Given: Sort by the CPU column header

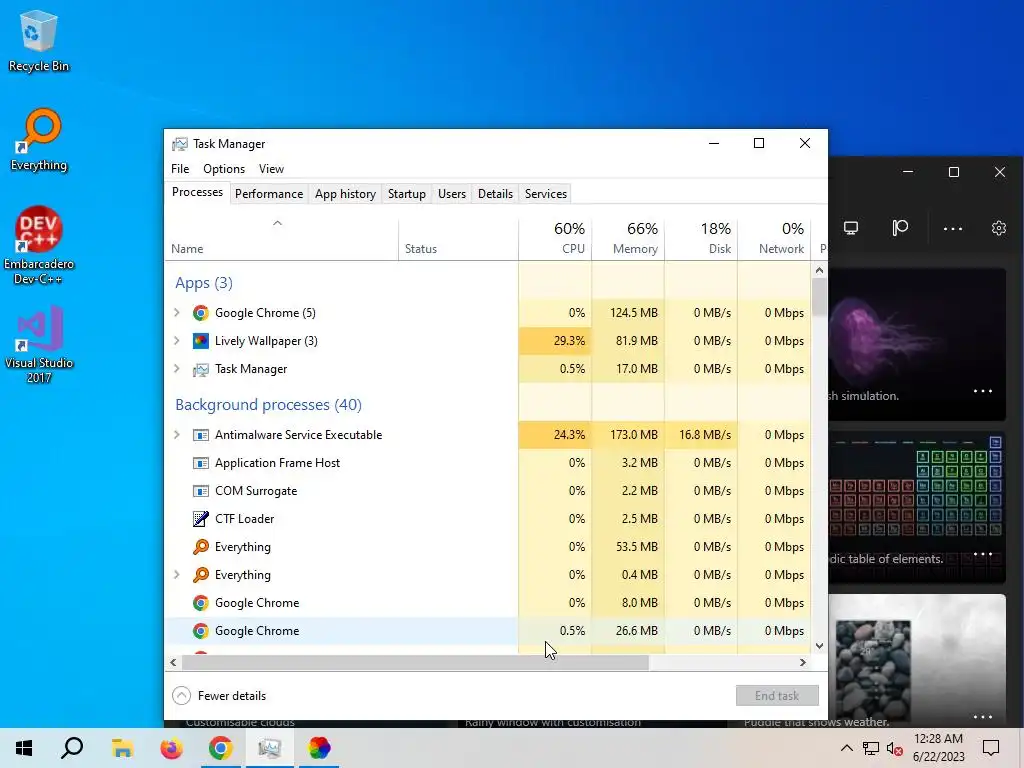Looking at the screenshot, I should [x=555, y=238].
